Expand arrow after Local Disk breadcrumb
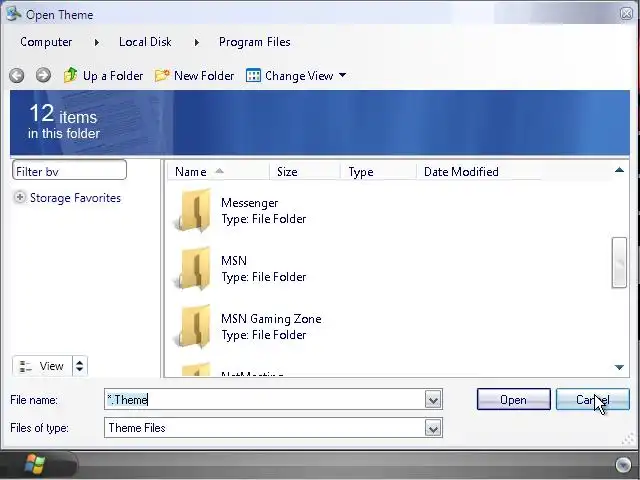This screenshot has height=480, width=640. (196, 42)
